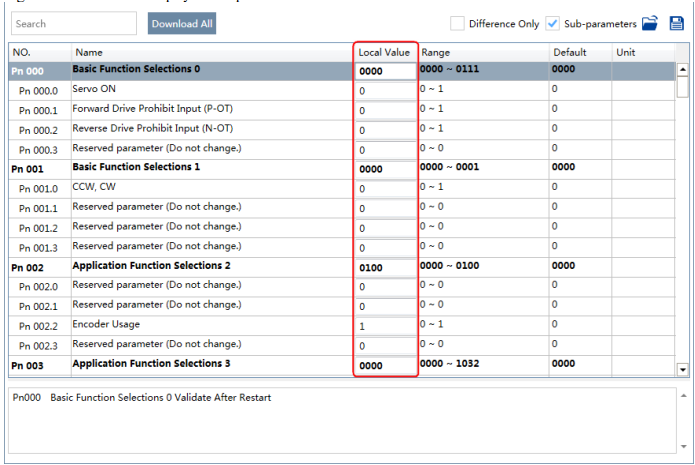Select the Pn 002 row number

27,268
